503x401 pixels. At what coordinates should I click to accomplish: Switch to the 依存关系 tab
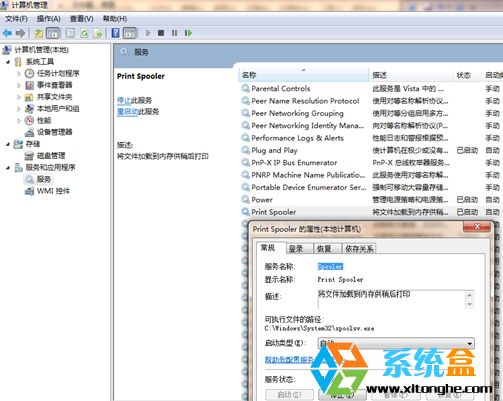tap(359, 249)
